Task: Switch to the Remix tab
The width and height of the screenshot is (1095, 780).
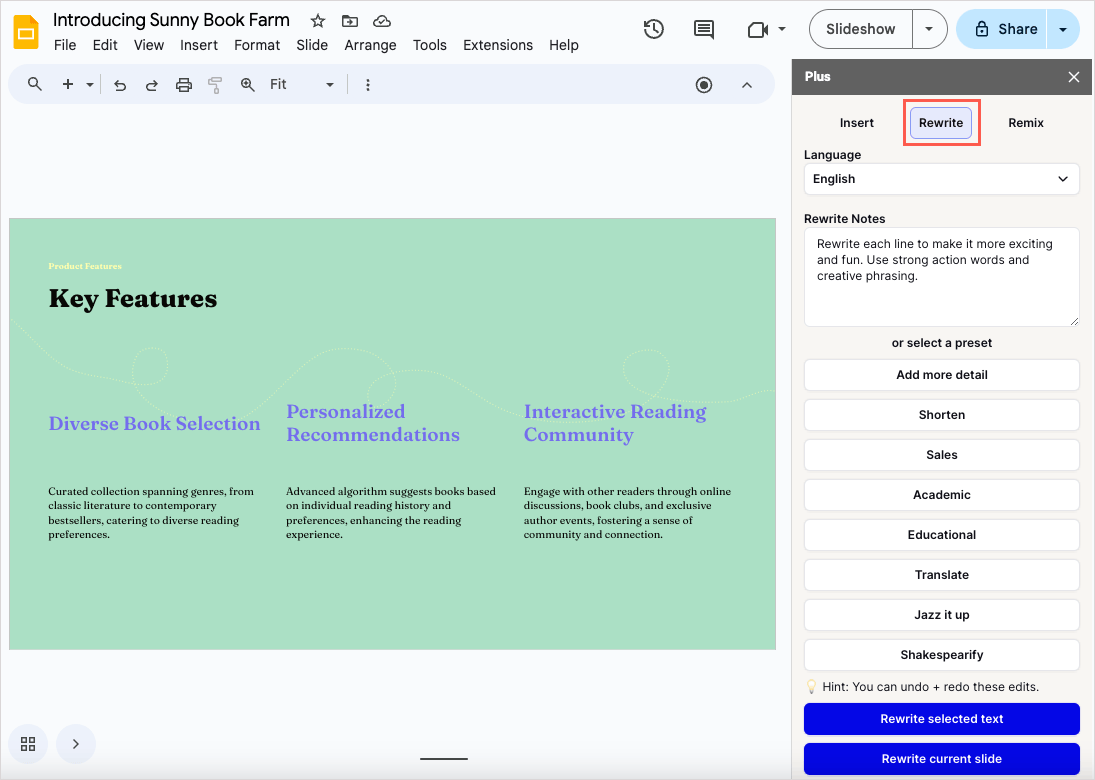Action: [1026, 123]
